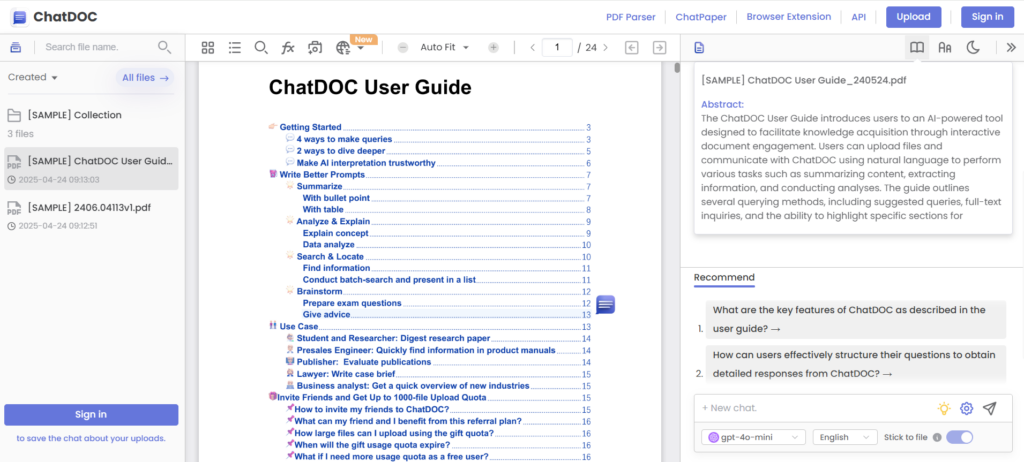Click the formula fx tool icon
The image size is (1024, 462).
click(x=288, y=47)
